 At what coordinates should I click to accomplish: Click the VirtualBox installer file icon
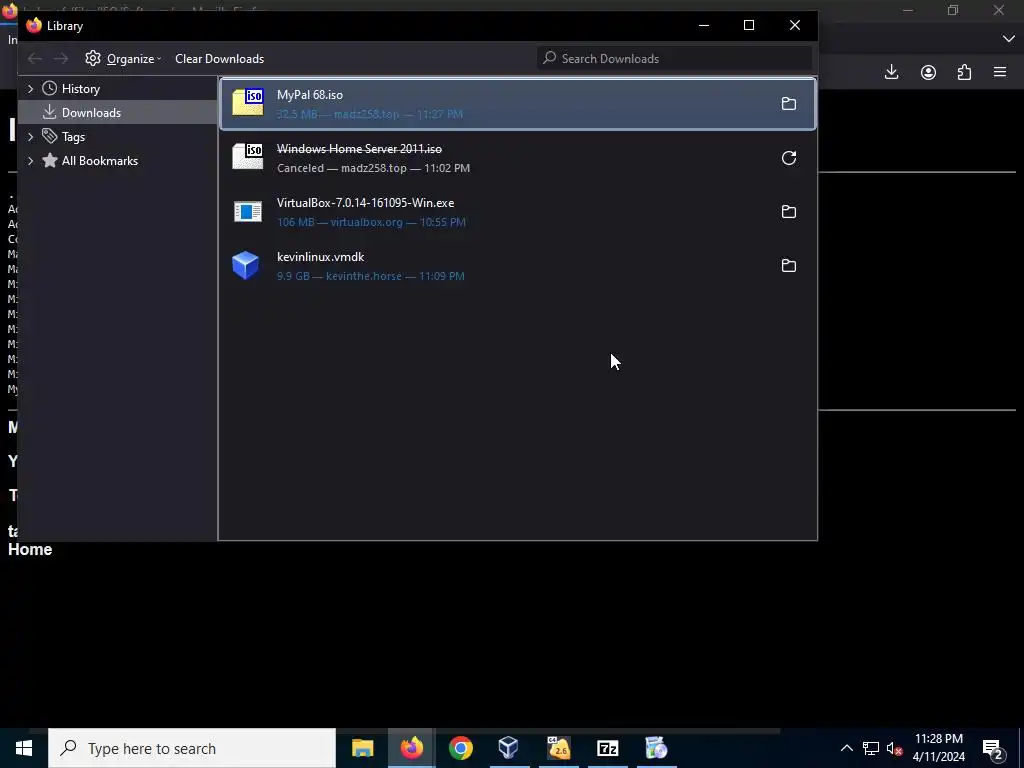coord(248,212)
